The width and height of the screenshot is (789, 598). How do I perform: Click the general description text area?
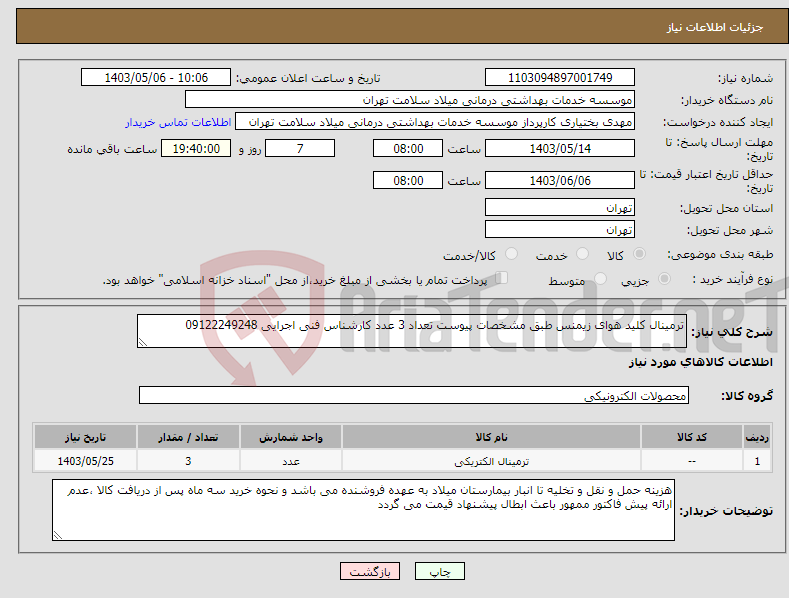click(412, 331)
